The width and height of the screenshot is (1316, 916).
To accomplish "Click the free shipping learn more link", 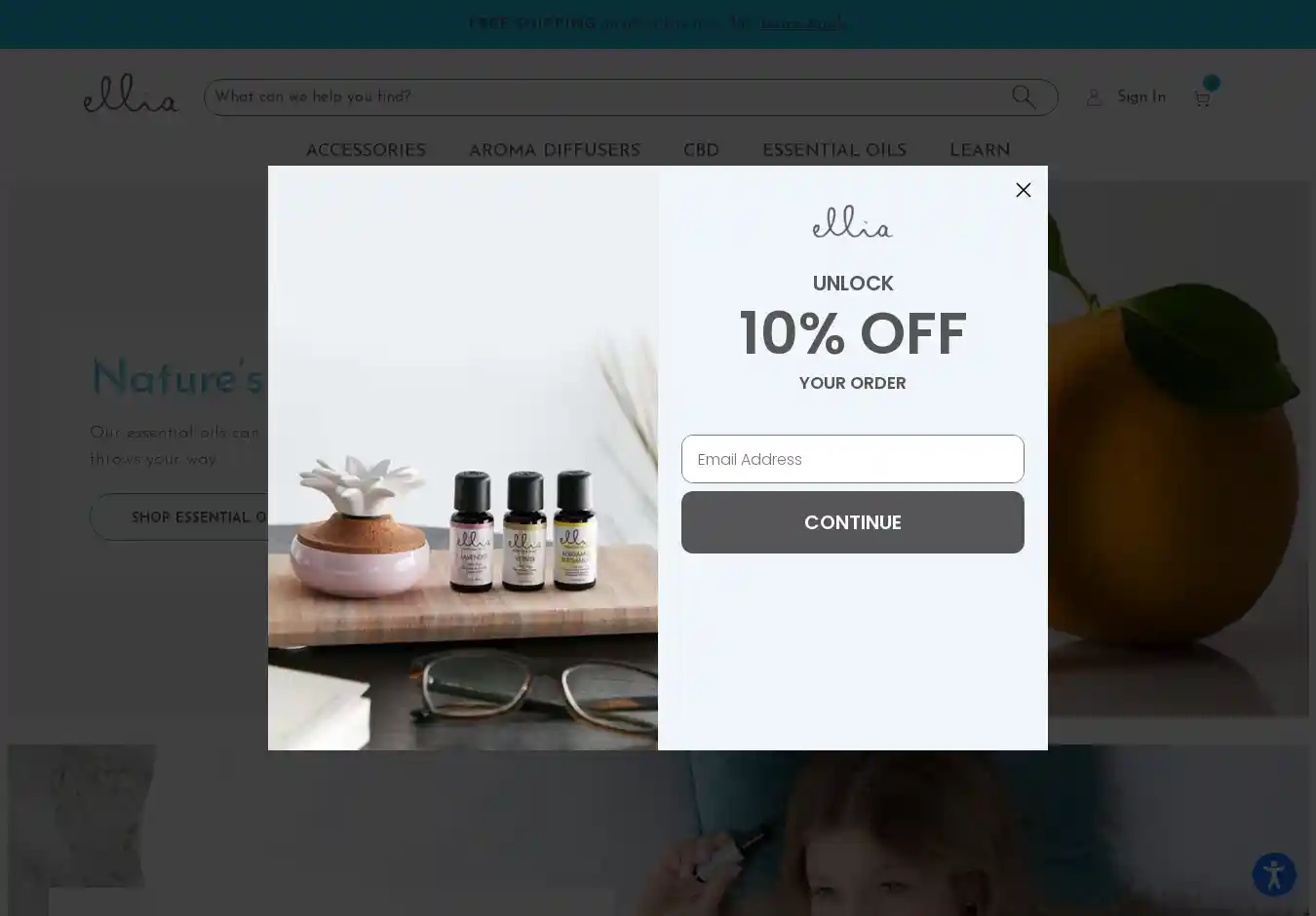I will [803, 23].
